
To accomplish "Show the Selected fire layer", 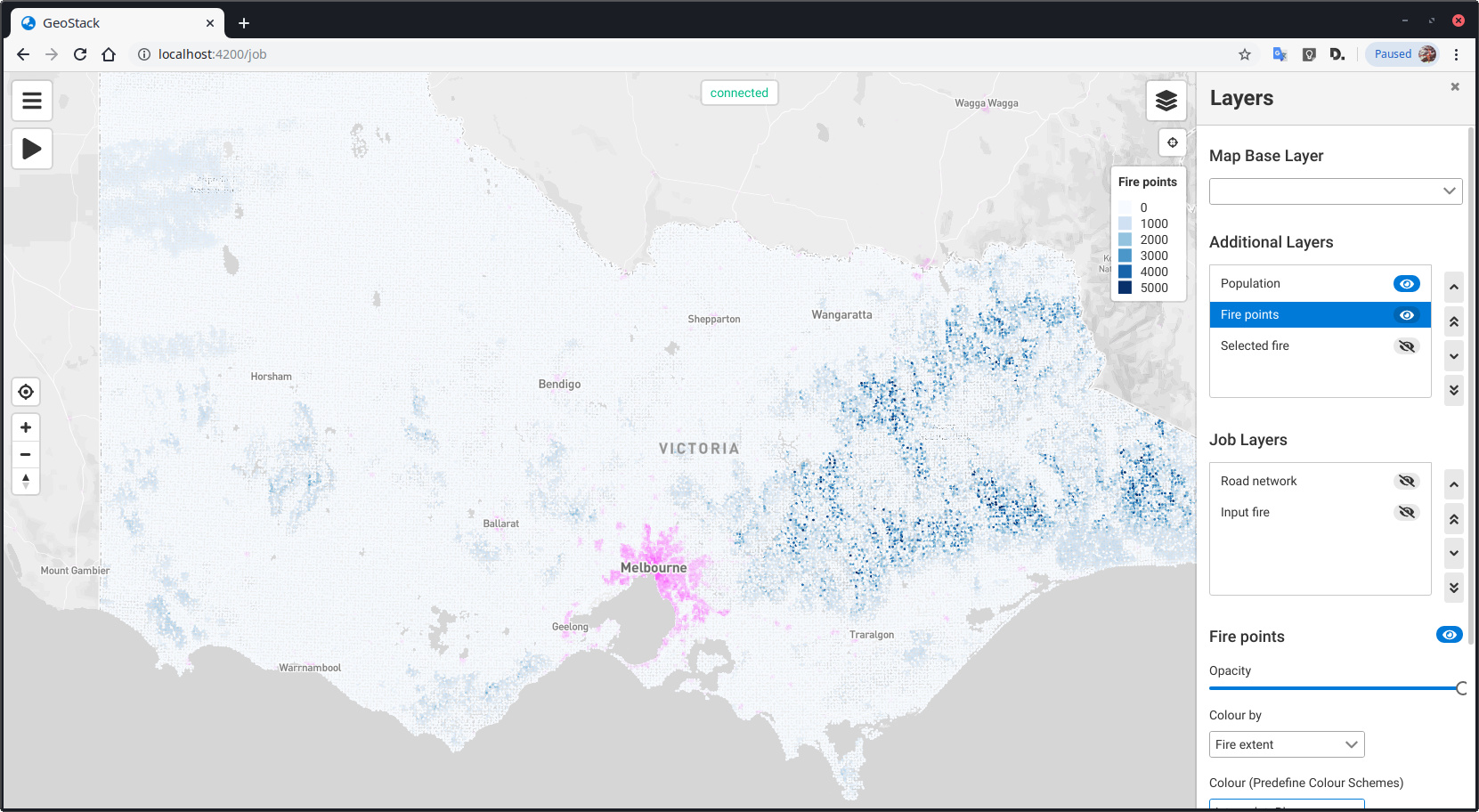I will point(1407,346).
